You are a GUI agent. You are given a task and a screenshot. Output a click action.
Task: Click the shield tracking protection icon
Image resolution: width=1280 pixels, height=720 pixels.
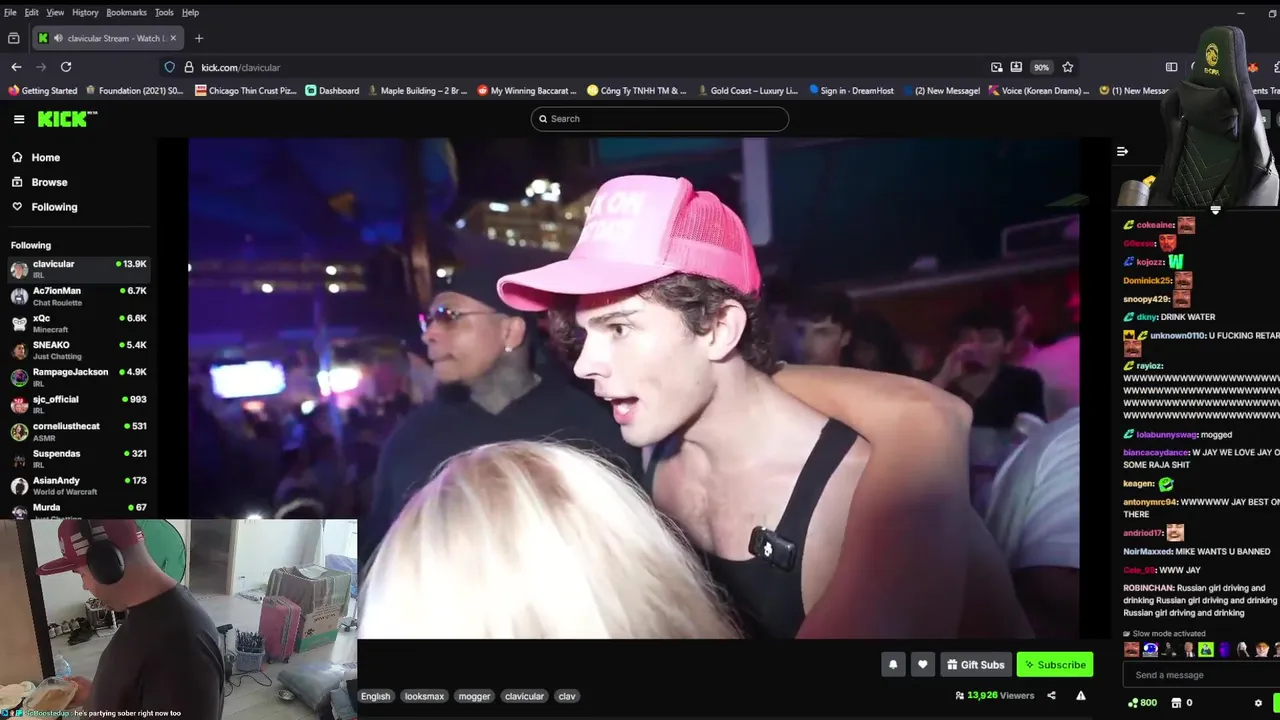coord(170,67)
